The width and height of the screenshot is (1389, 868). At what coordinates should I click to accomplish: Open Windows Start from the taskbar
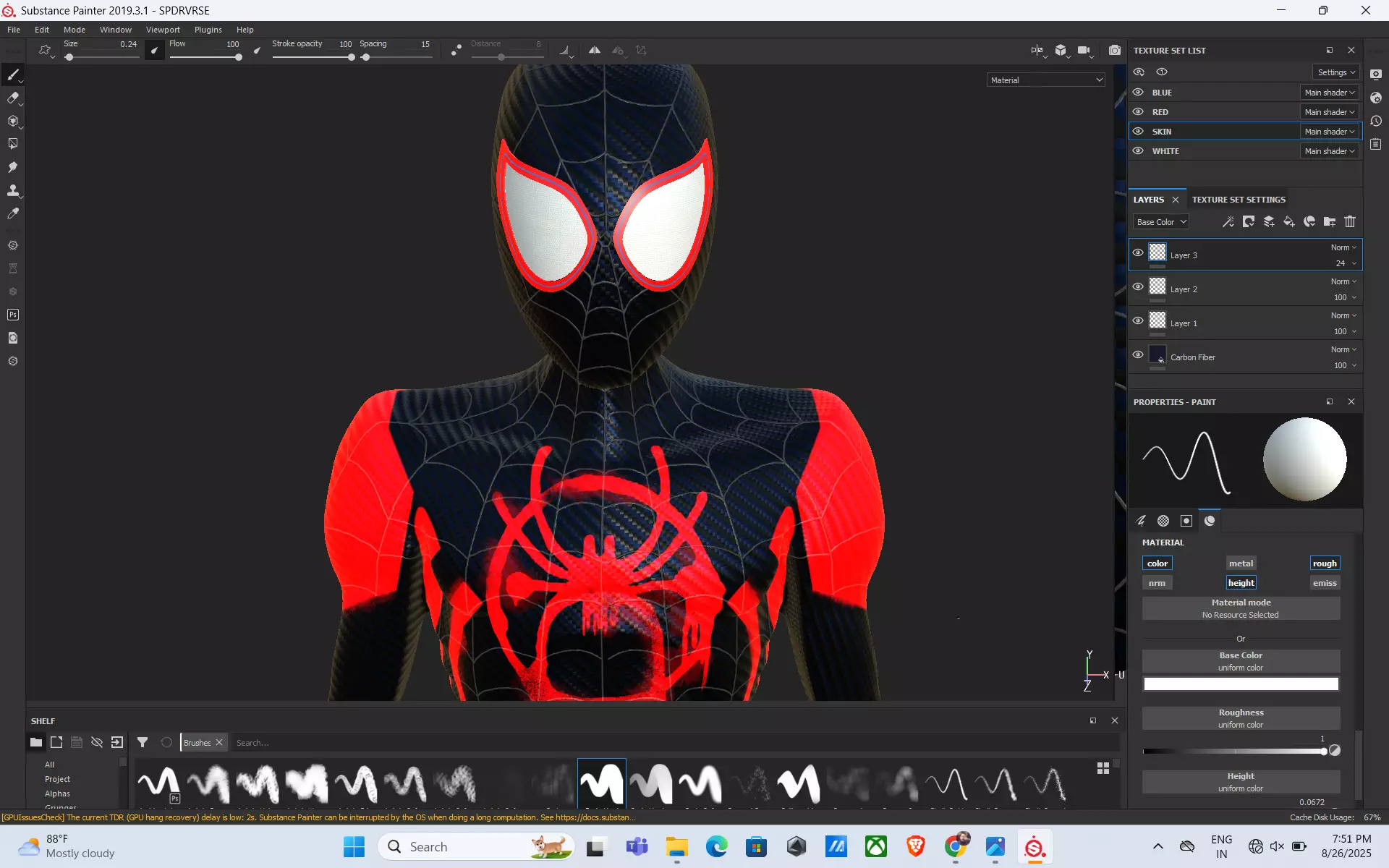354,846
